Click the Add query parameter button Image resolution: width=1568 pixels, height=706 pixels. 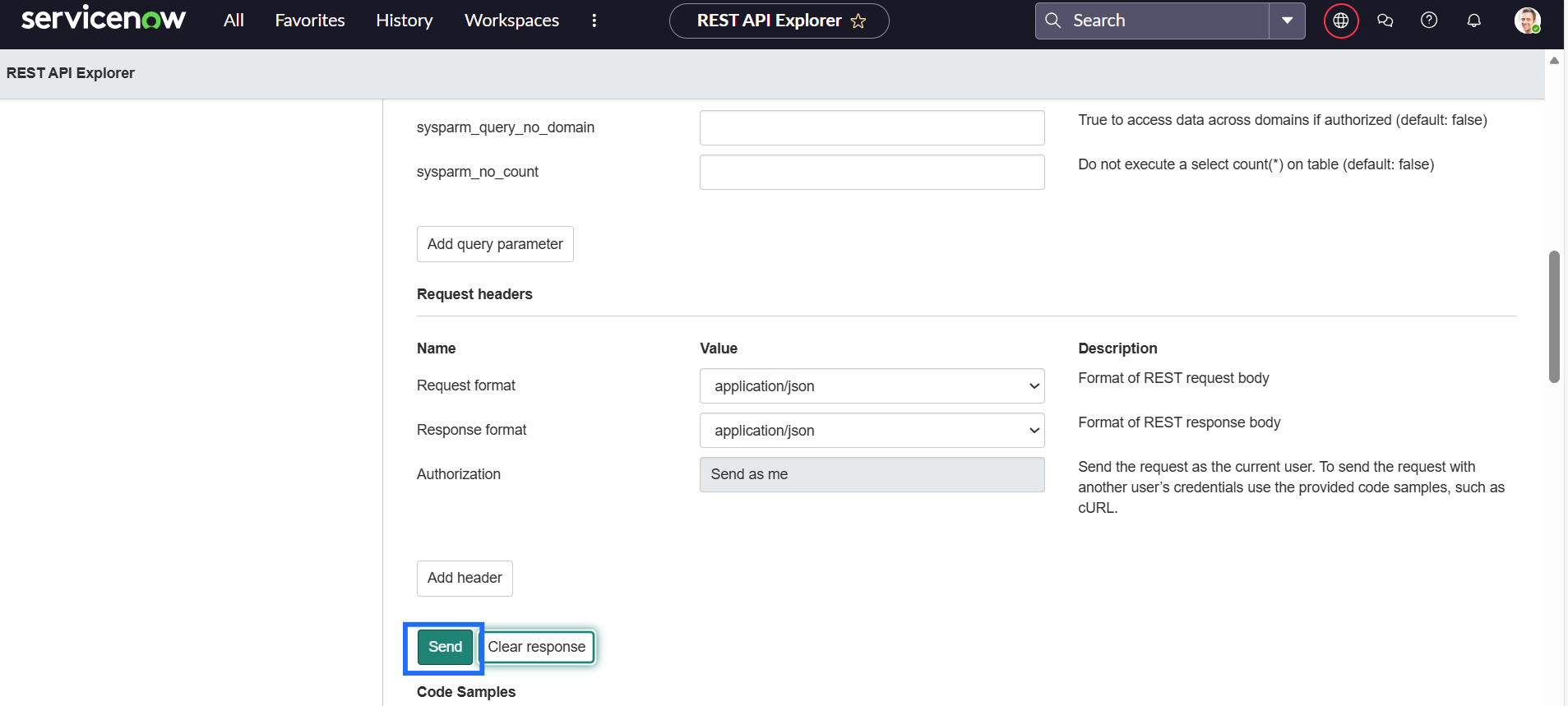click(x=495, y=244)
